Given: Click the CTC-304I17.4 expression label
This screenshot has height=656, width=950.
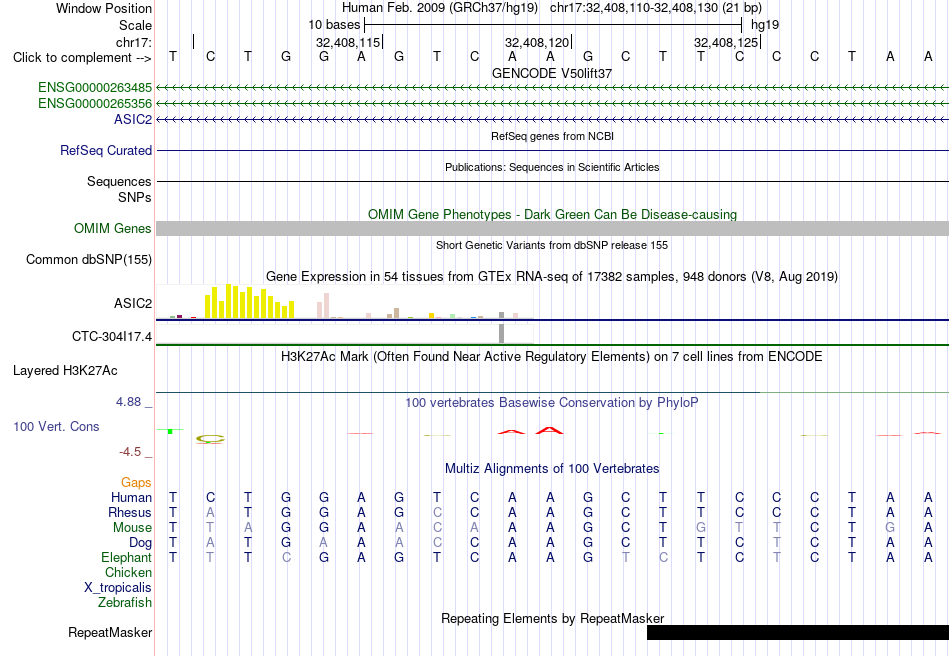Looking at the screenshot, I should click(112, 336).
